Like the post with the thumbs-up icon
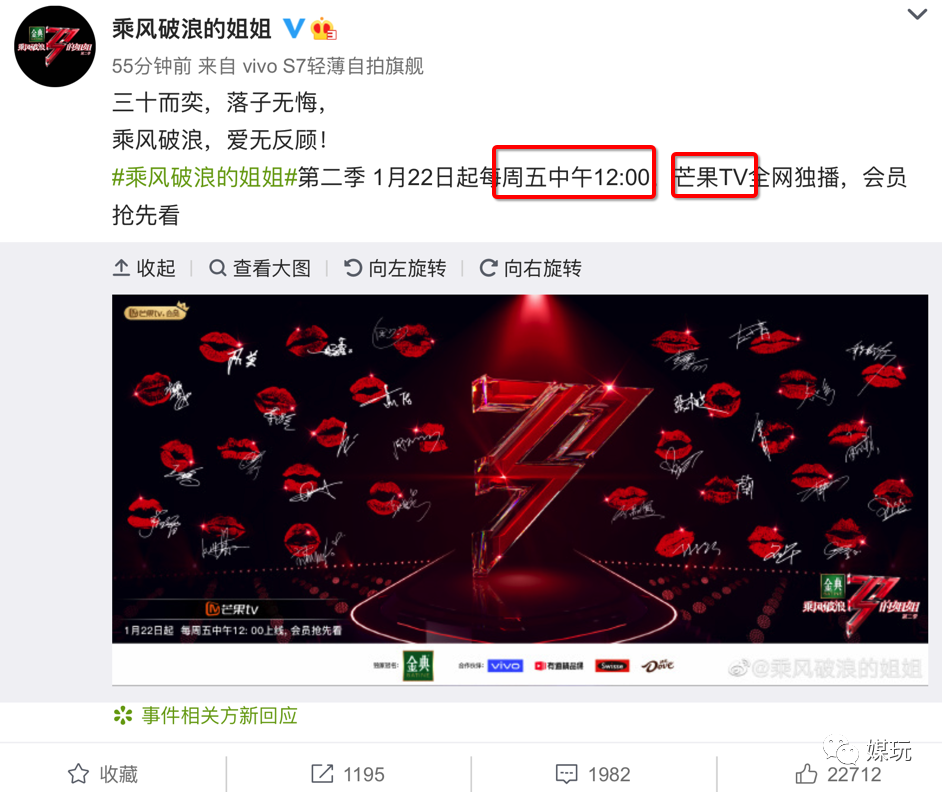The width and height of the screenshot is (942, 792). point(806,774)
